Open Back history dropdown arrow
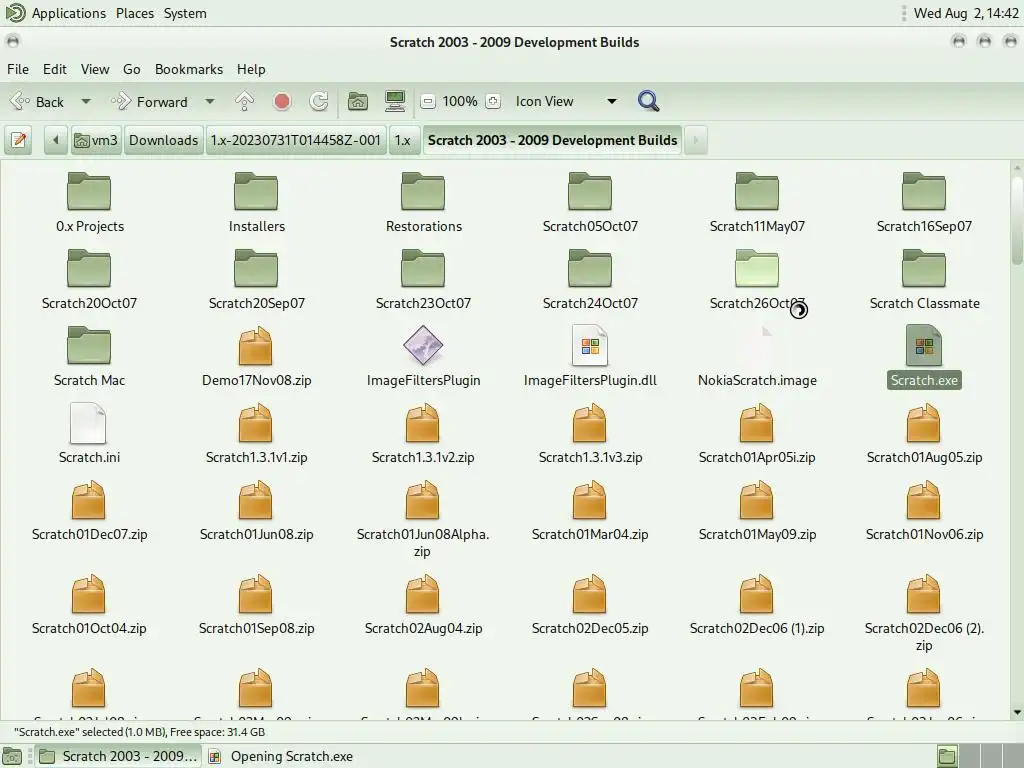Screen dimensions: 1024x768 click(x=86, y=101)
